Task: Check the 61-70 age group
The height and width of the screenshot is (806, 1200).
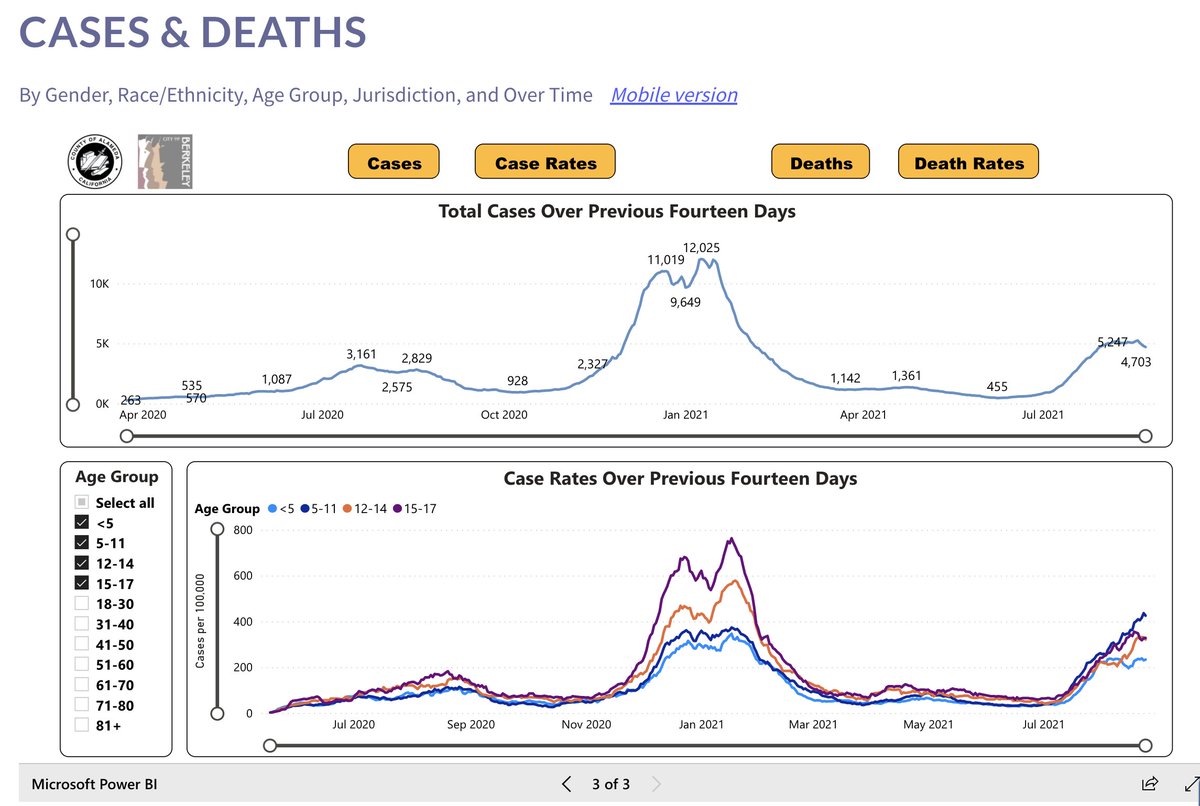Action: tap(81, 685)
